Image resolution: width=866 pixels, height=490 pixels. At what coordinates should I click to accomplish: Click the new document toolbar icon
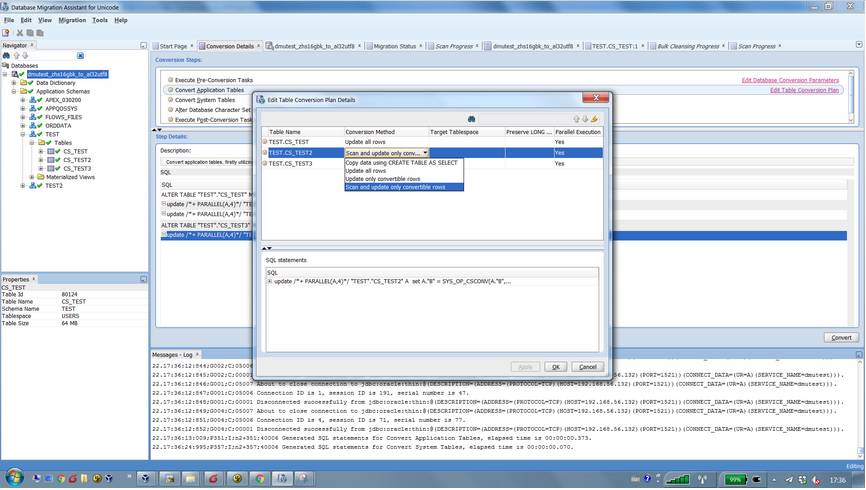6,33
